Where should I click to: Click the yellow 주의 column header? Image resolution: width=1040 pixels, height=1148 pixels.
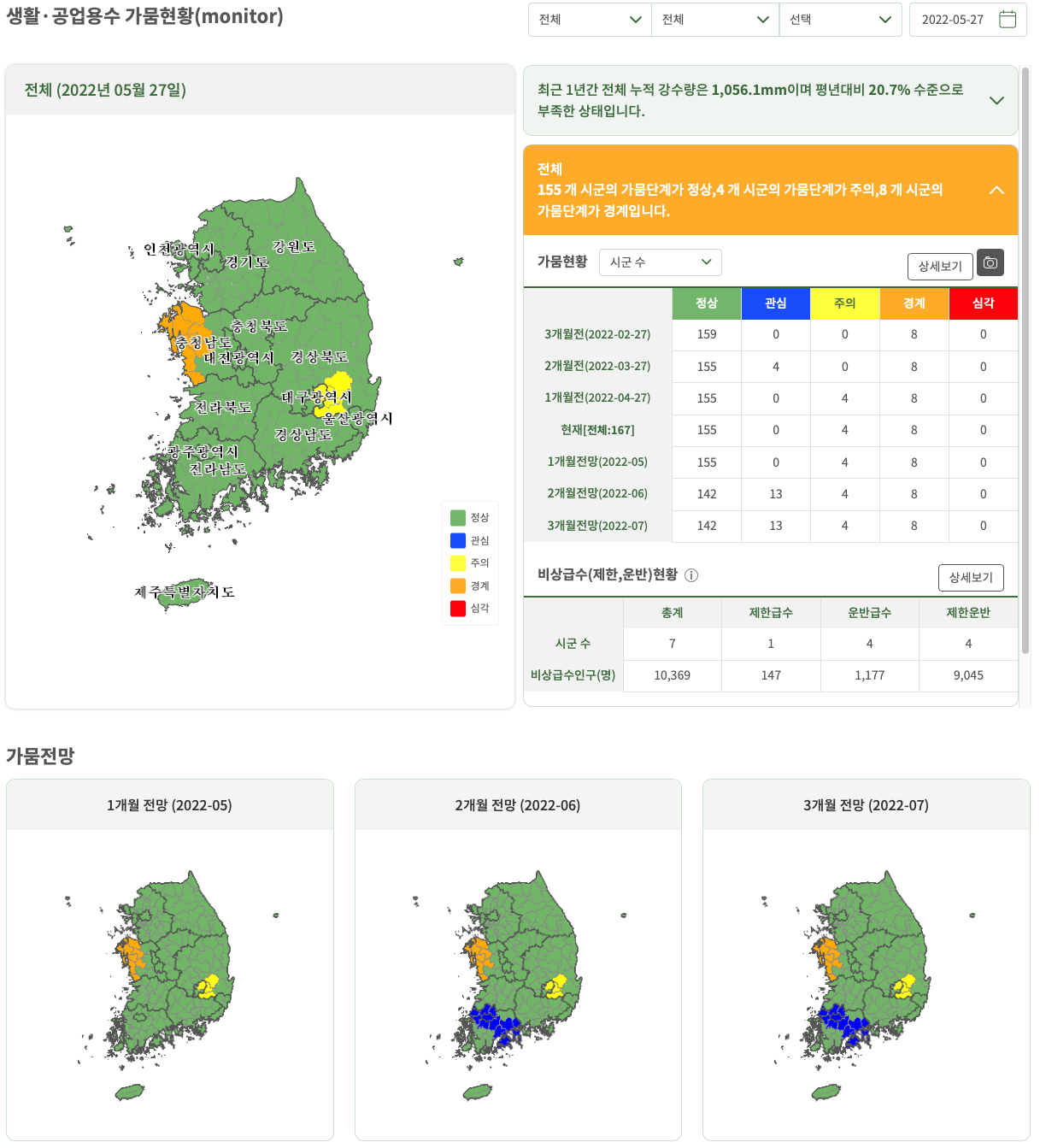tap(845, 303)
